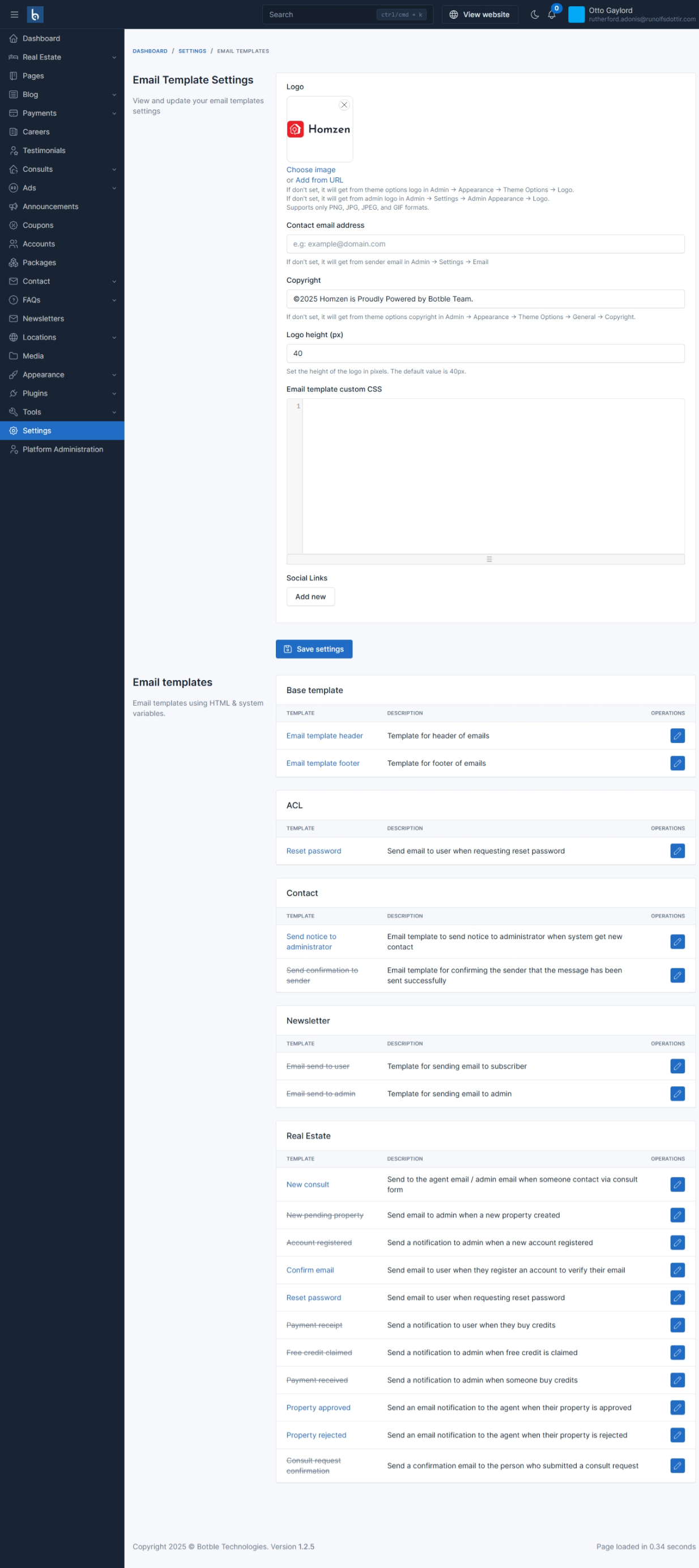Remove the Homzen logo image
The width and height of the screenshot is (699, 1568).
(x=344, y=105)
